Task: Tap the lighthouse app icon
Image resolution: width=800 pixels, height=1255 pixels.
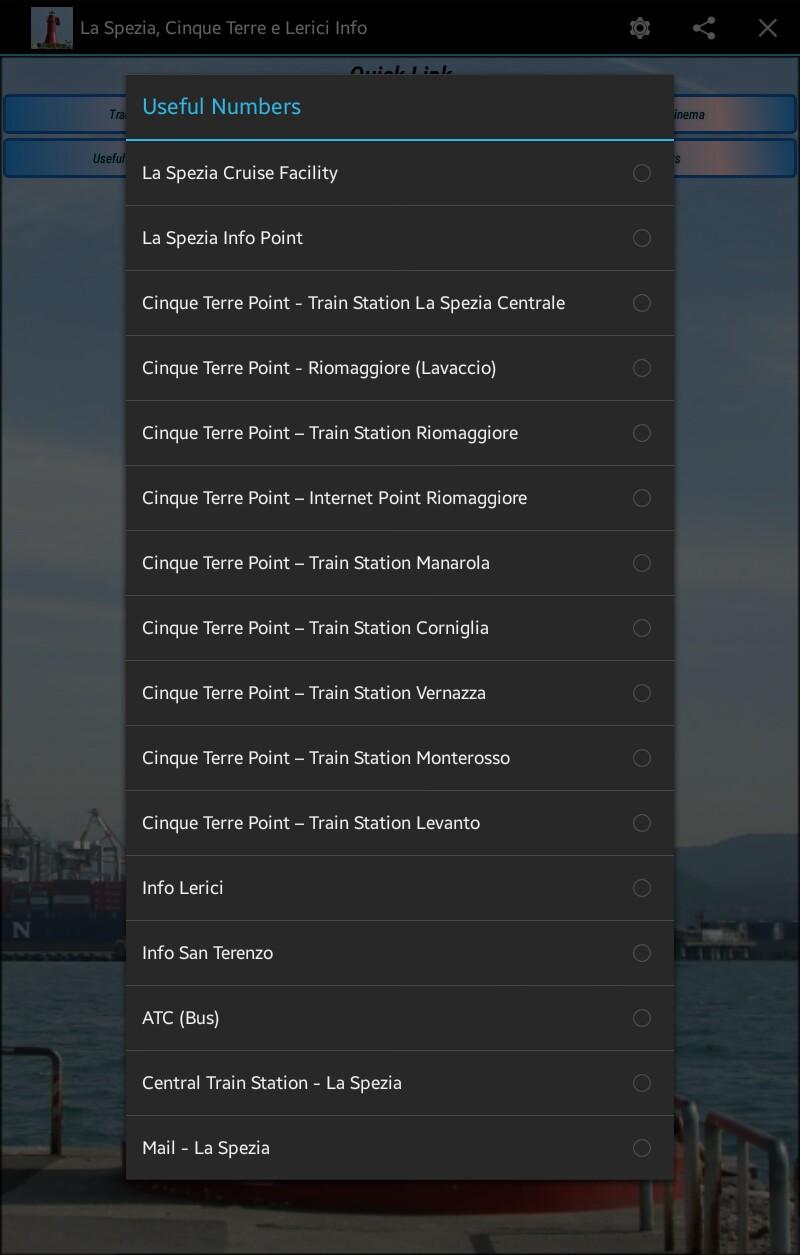Action: click(51, 28)
